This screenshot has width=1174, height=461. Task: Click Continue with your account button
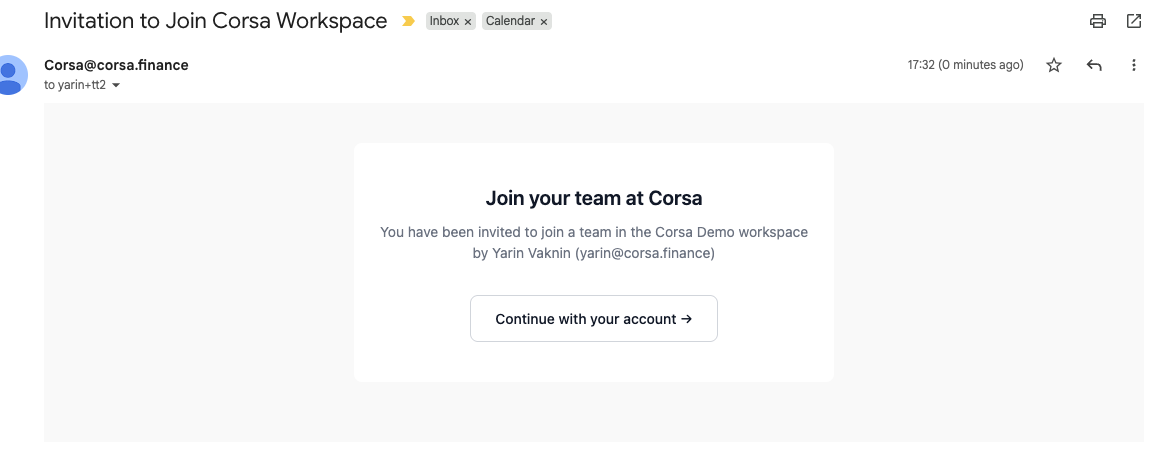pyautogui.click(x=594, y=319)
